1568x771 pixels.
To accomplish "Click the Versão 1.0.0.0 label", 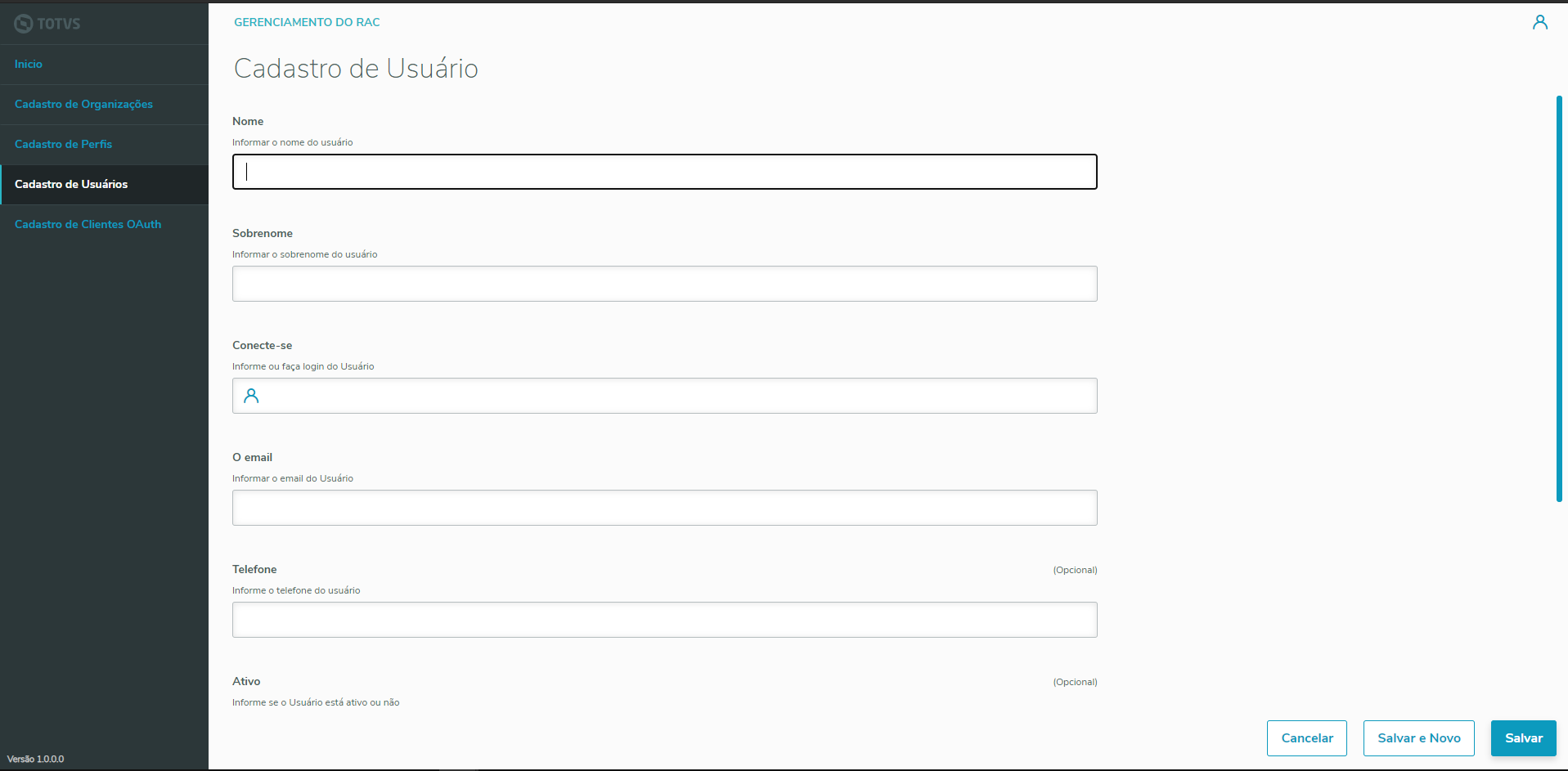I will 36,759.
